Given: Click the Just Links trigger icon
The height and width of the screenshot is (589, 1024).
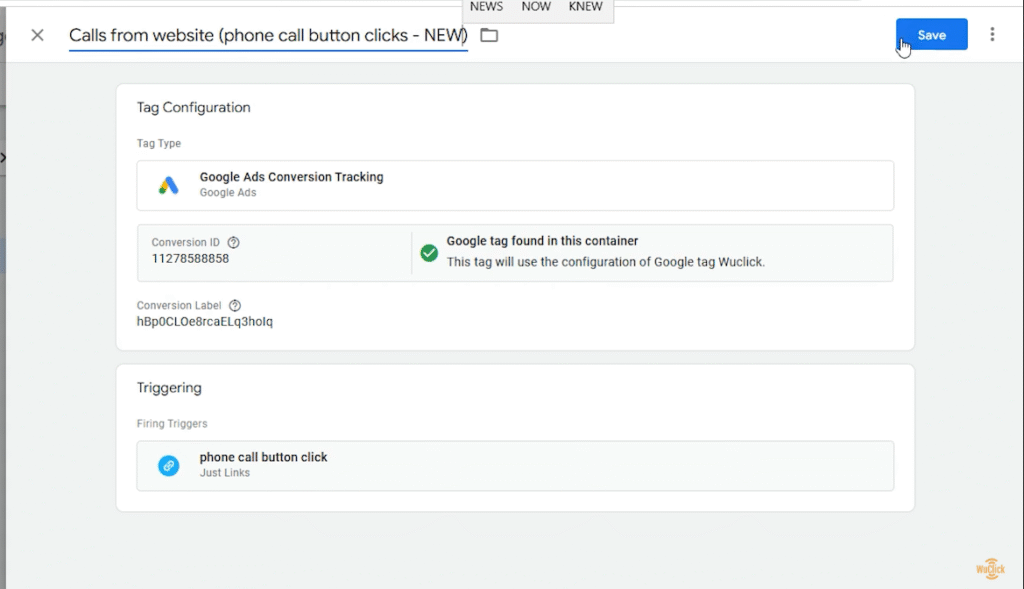Looking at the screenshot, I should (x=168, y=466).
